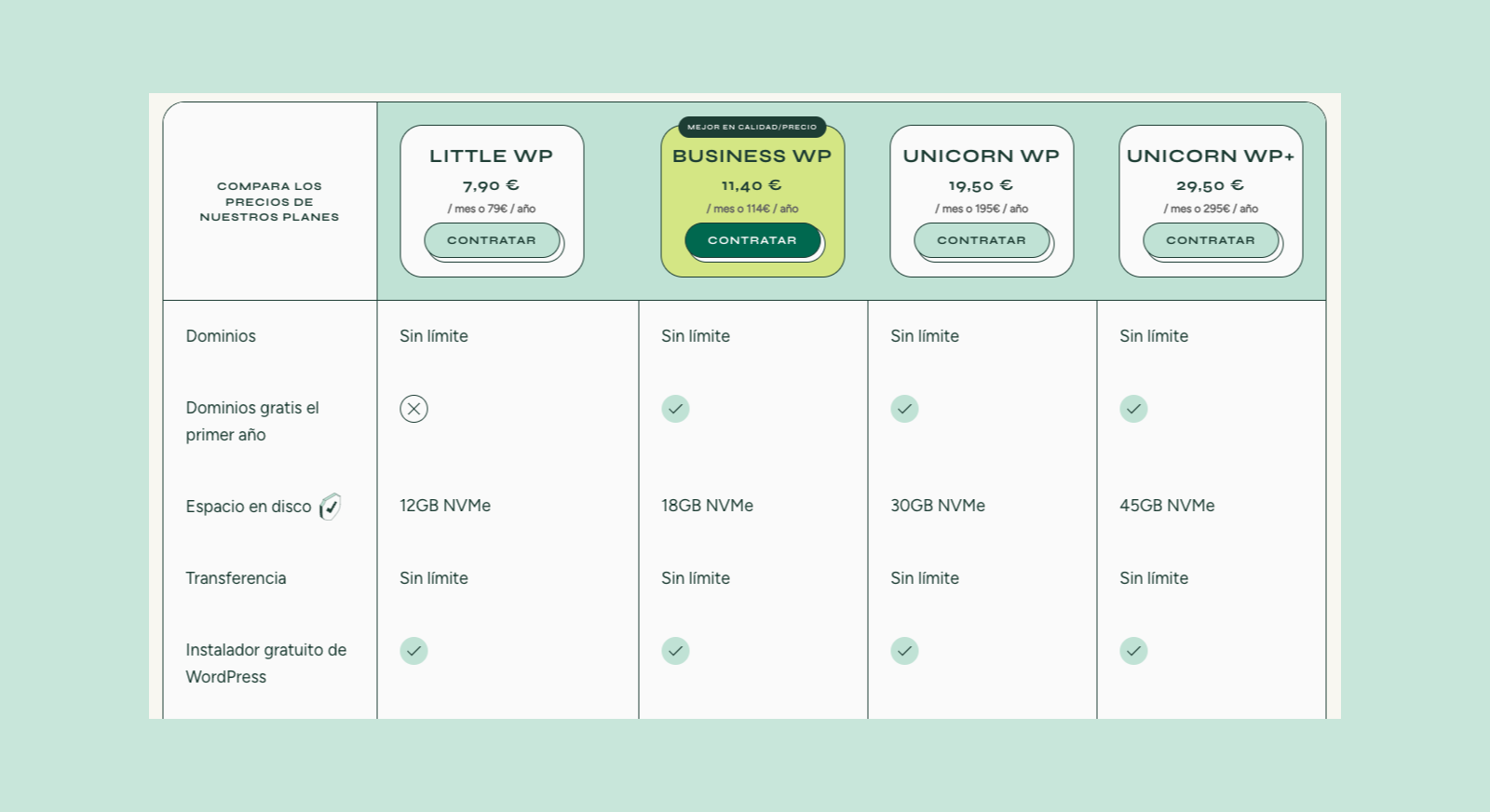This screenshot has height=812, width=1490.
Task: Click Contratar under Business WP plan
Action: 752,240
